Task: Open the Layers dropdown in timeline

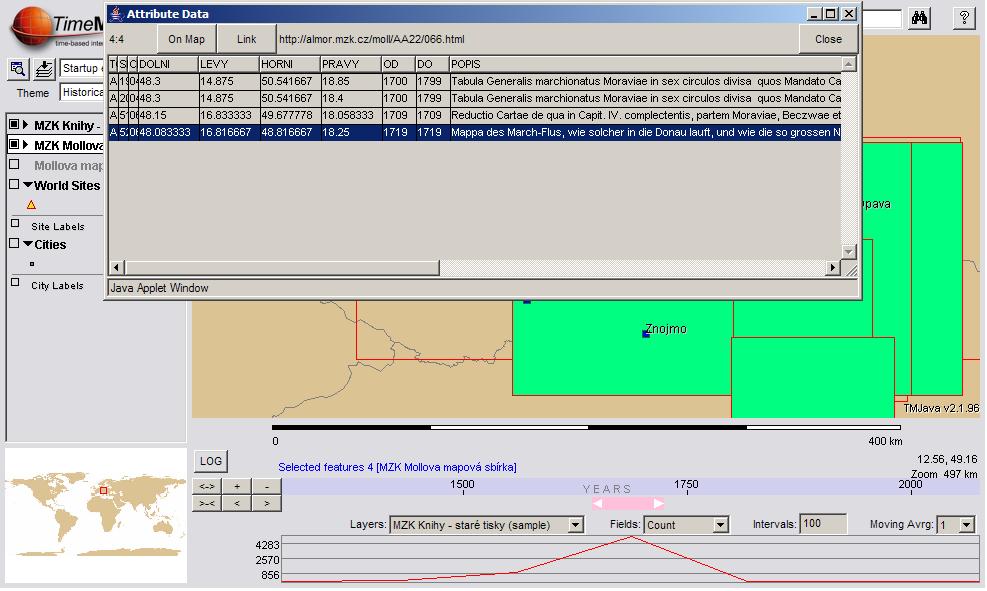Action: (x=575, y=525)
